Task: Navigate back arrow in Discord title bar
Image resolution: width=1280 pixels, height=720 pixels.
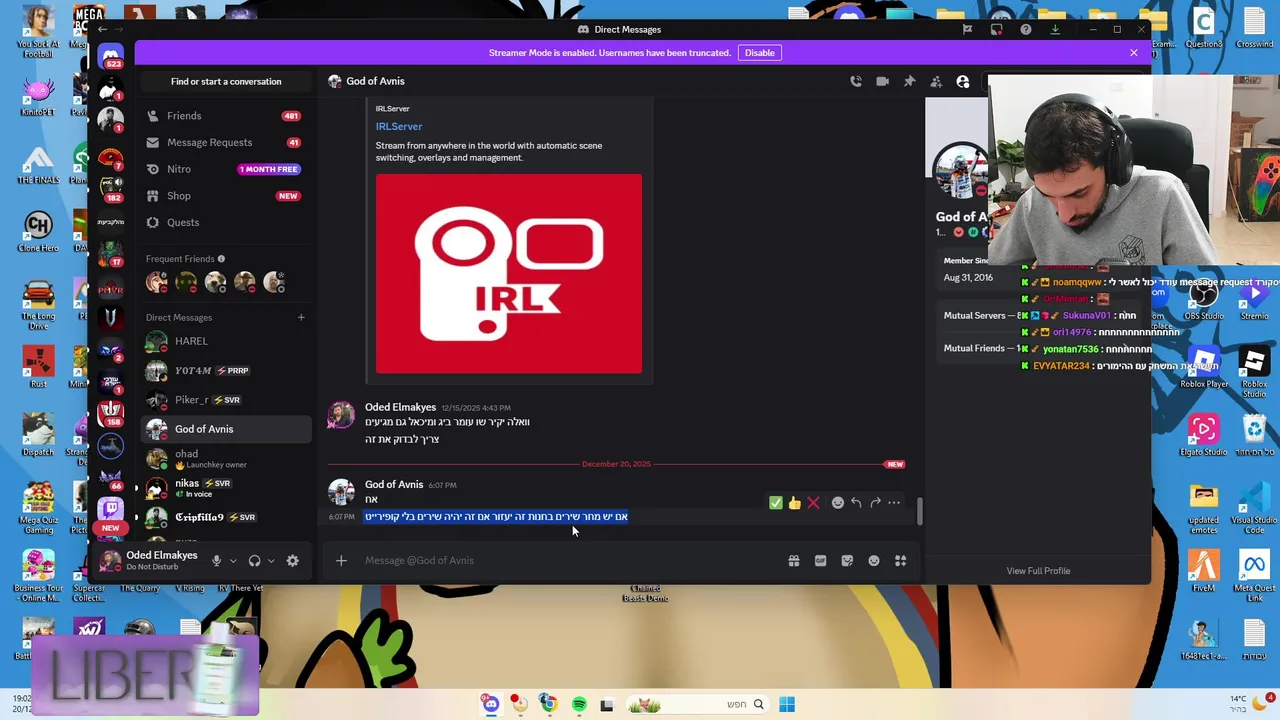Action: (103, 30)
